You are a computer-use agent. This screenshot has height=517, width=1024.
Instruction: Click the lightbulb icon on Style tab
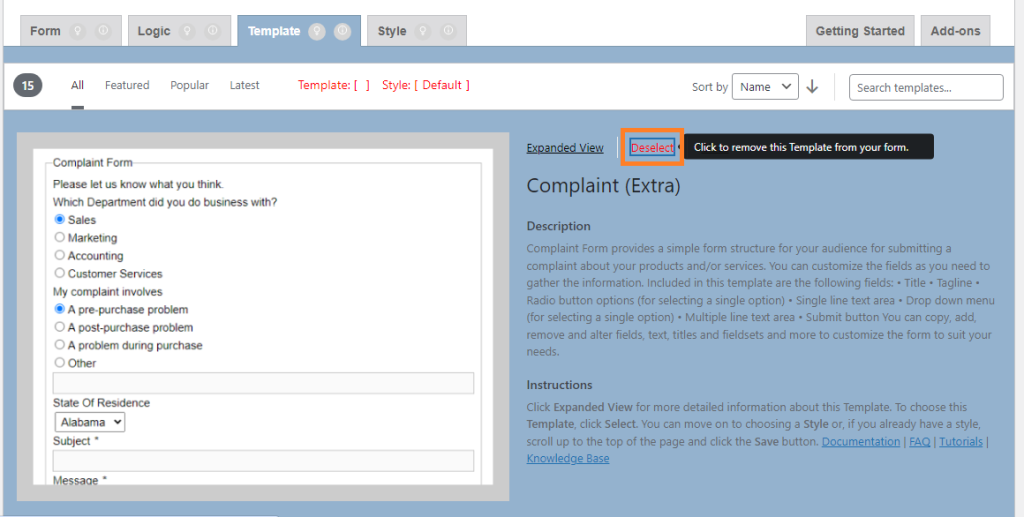click(x=423, y=31)
